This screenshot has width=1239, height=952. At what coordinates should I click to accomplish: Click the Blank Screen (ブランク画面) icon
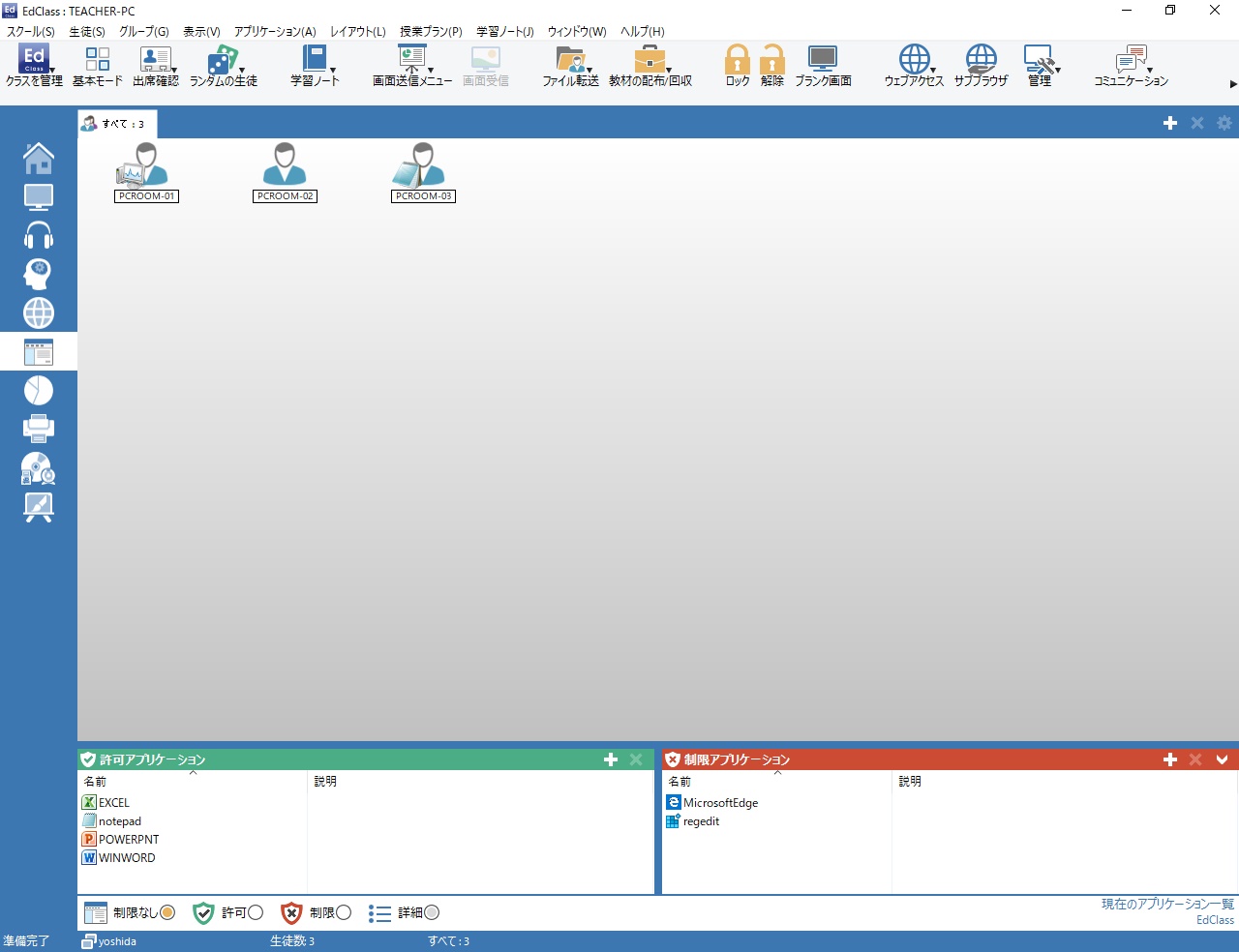(x=823, y=66)
